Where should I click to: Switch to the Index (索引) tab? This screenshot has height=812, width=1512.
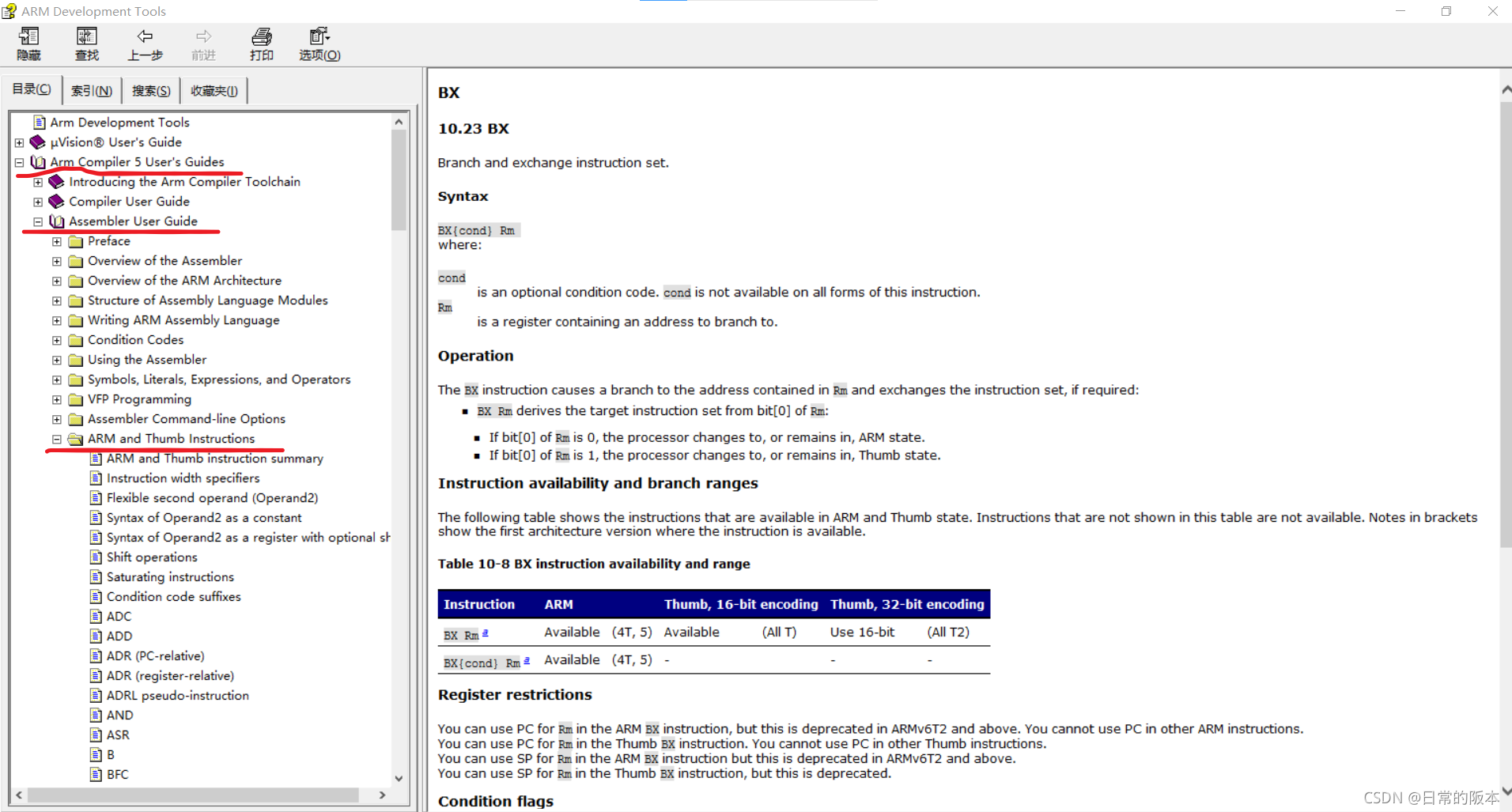point(92,91)
